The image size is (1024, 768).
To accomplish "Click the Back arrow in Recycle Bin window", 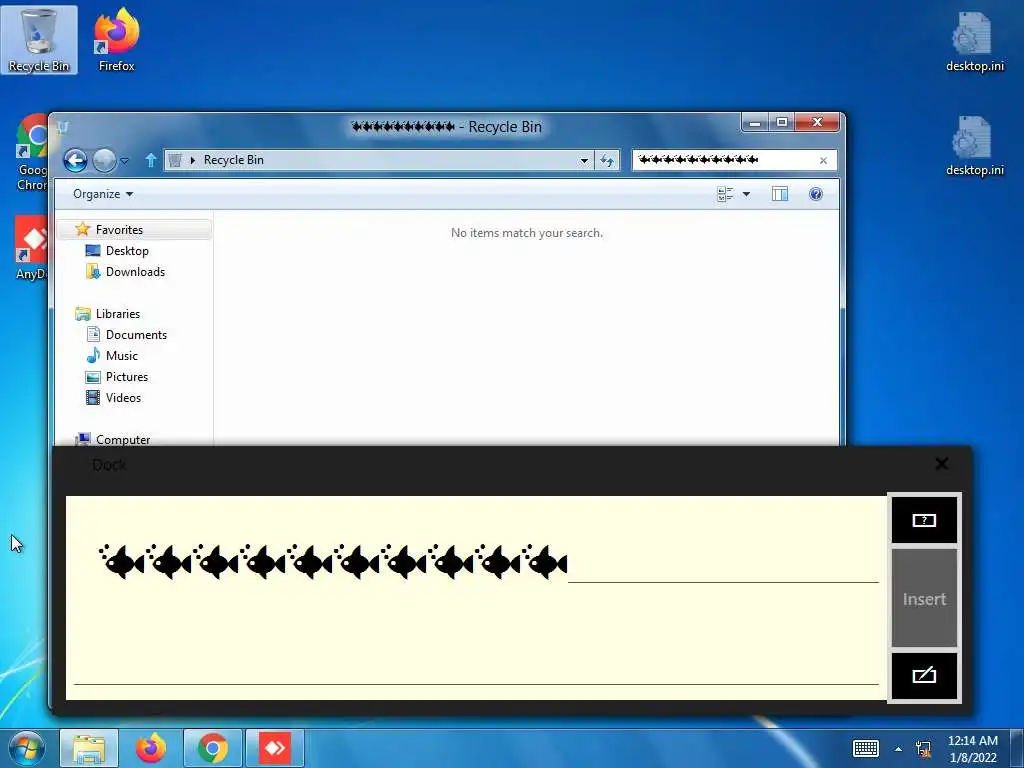I will point(75,160).
